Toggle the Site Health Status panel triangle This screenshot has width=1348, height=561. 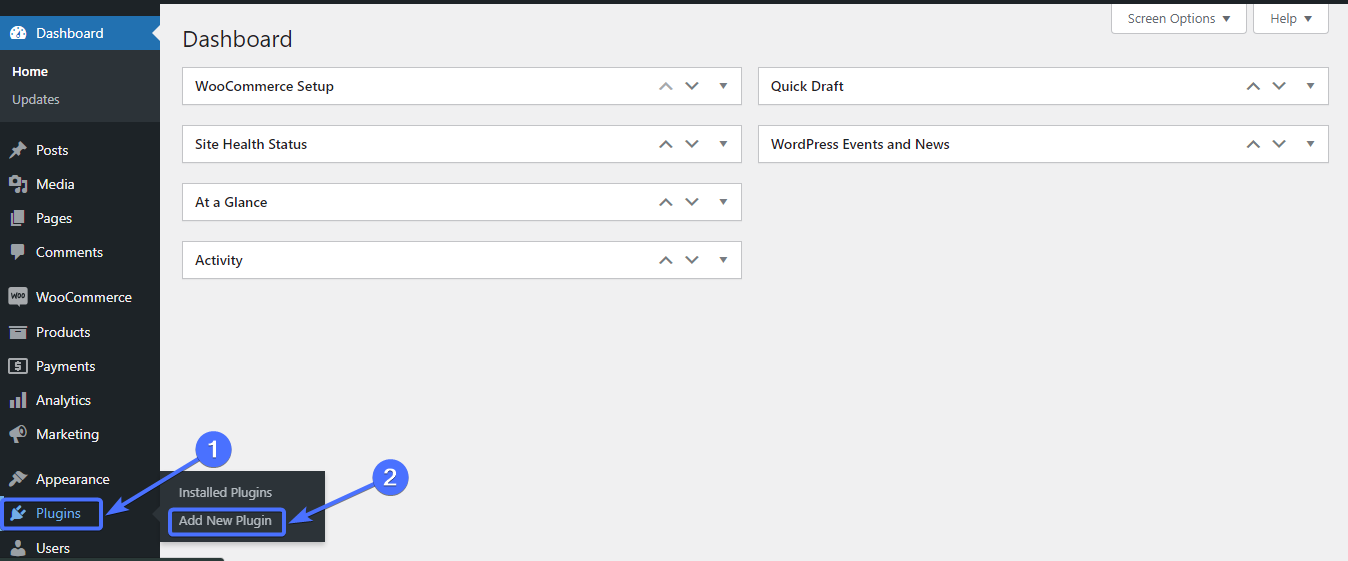(x=723, y=144)
